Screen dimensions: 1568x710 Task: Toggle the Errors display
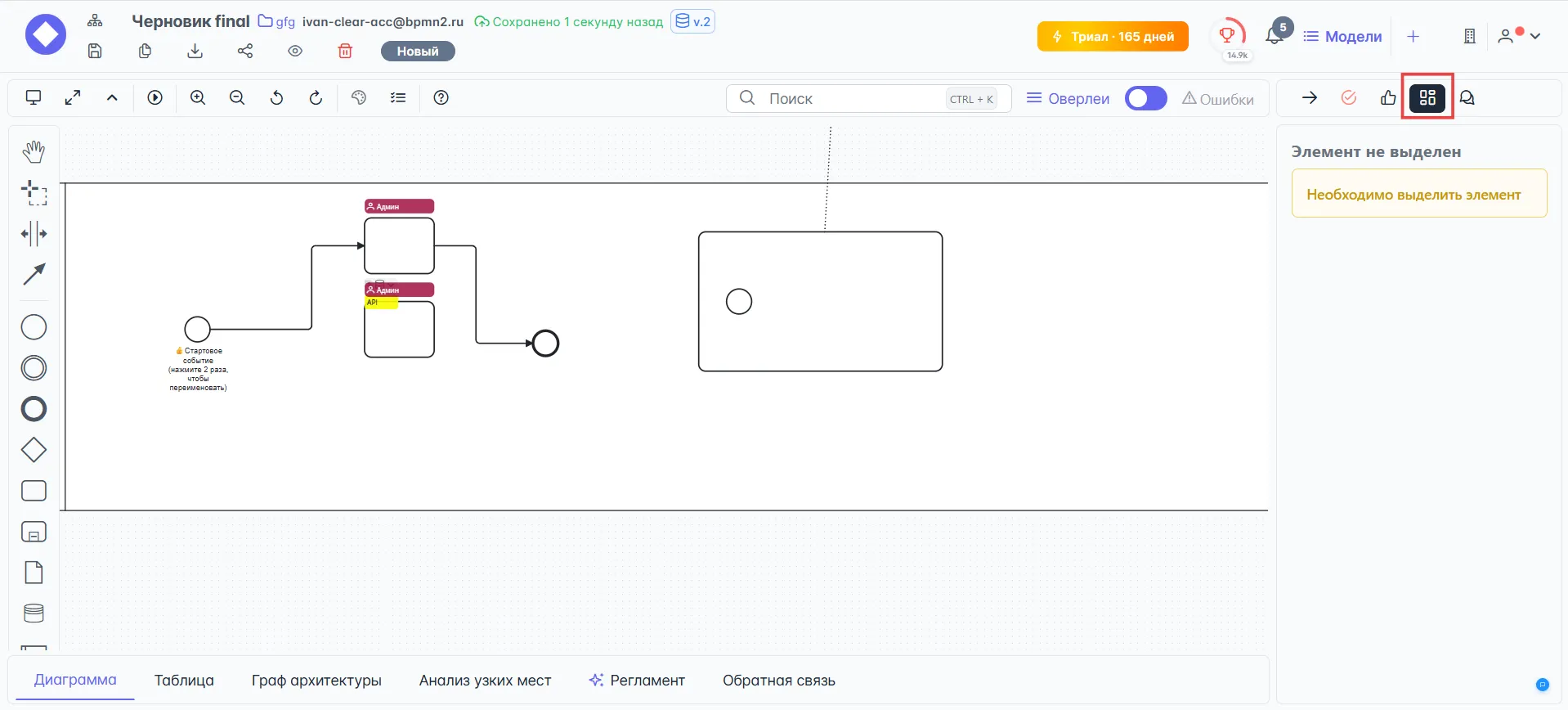[x=1217, y=99]
